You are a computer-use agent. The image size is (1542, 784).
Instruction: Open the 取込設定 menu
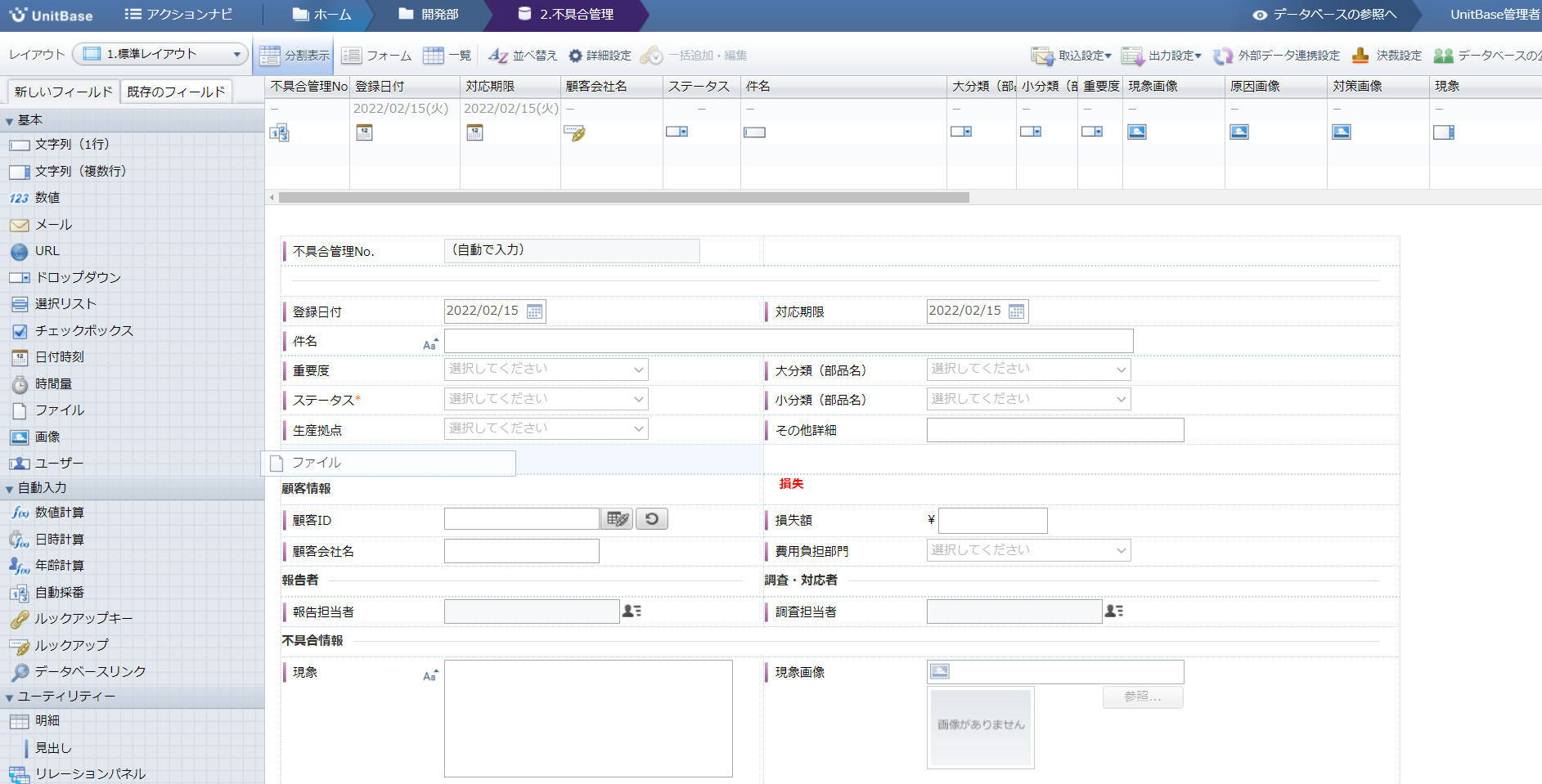tap(1072, 56)
